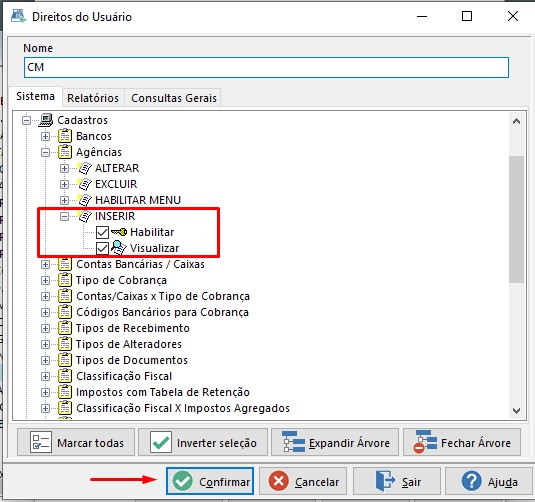The image size is (535, 502).
Task: Expand the Bancos node
Action: [45, 136]
